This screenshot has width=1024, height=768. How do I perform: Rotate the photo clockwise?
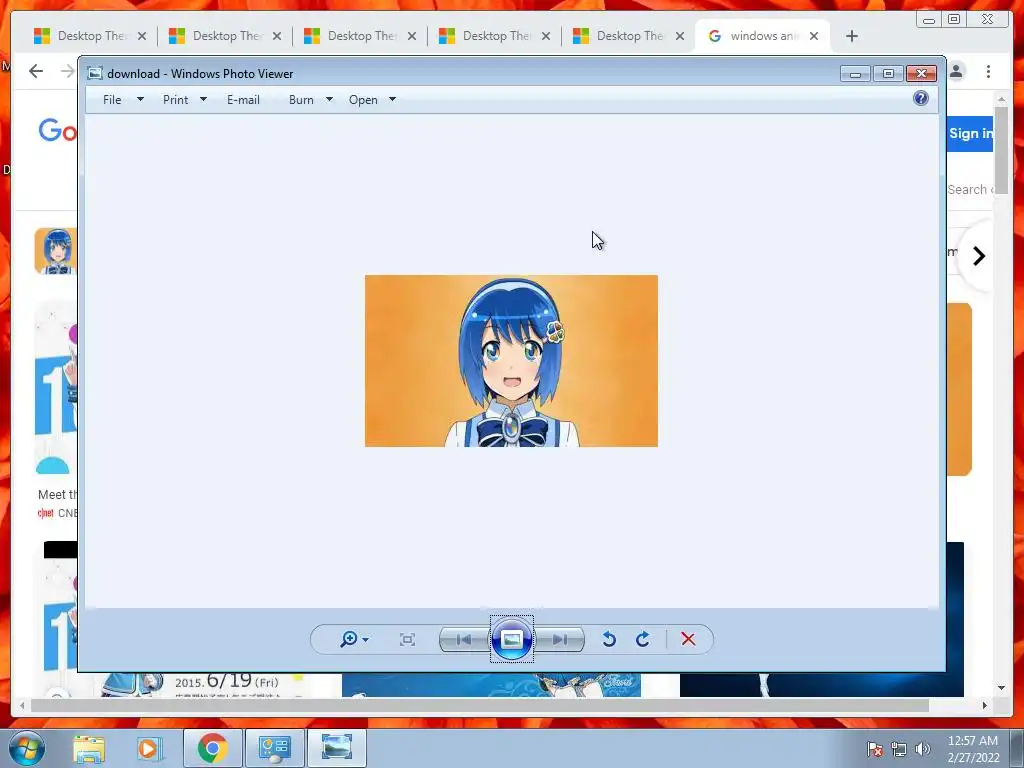643,639
